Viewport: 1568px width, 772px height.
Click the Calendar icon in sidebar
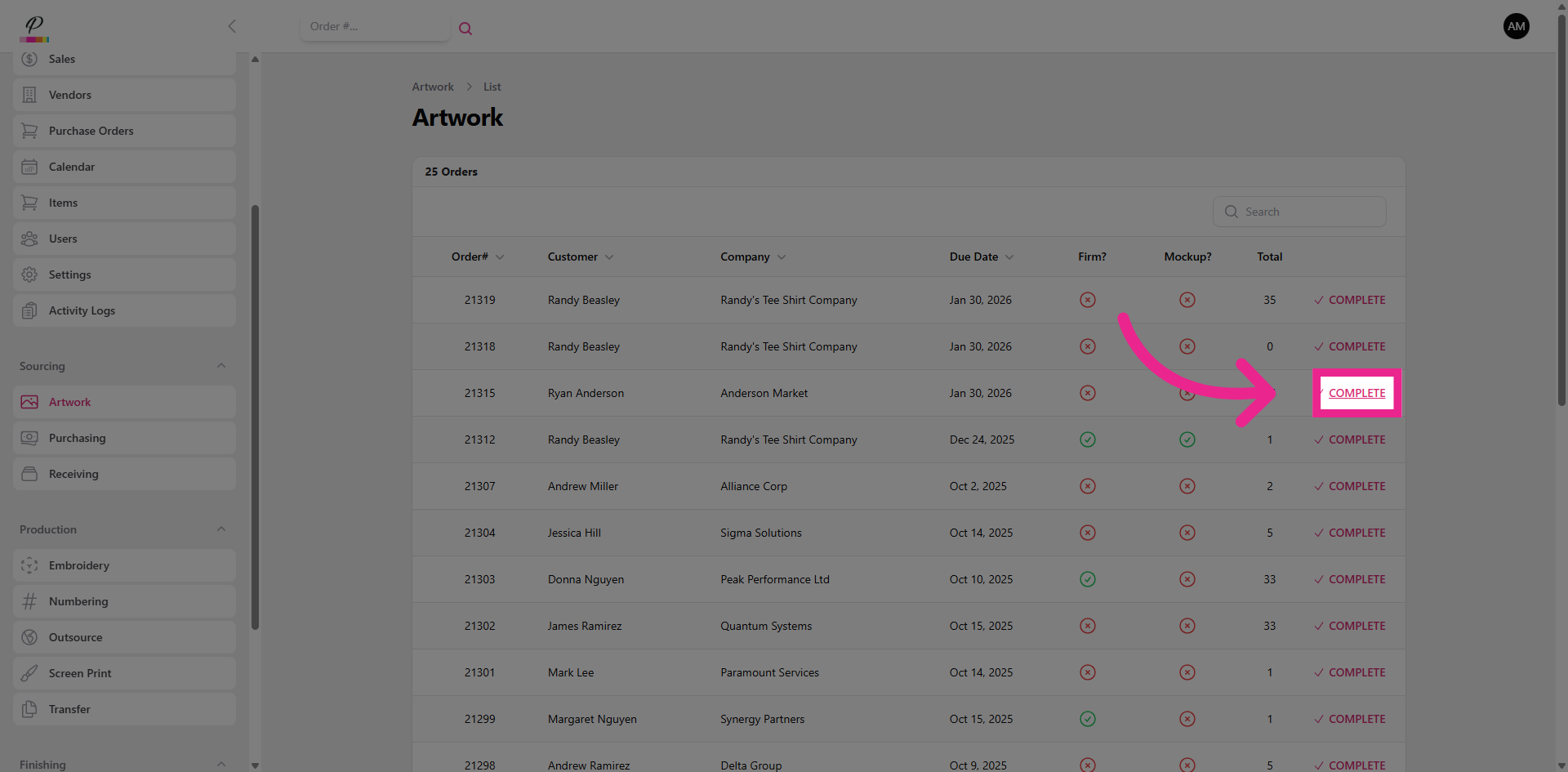pos(29,167)
